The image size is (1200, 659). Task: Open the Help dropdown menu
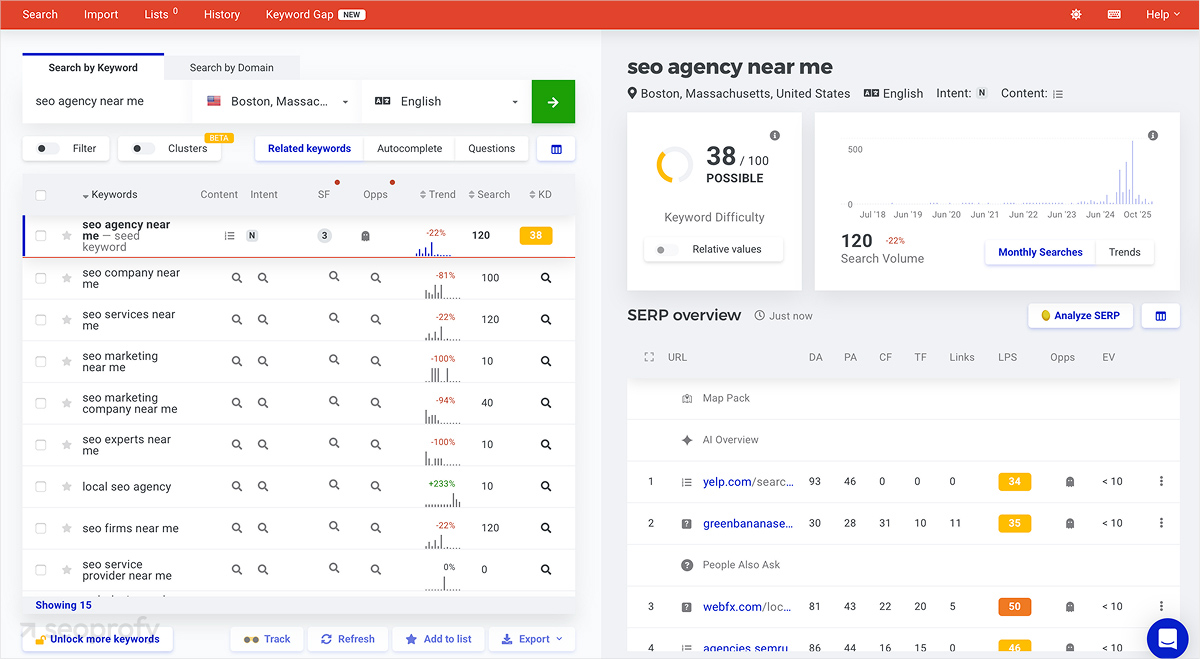(1162, 14)
